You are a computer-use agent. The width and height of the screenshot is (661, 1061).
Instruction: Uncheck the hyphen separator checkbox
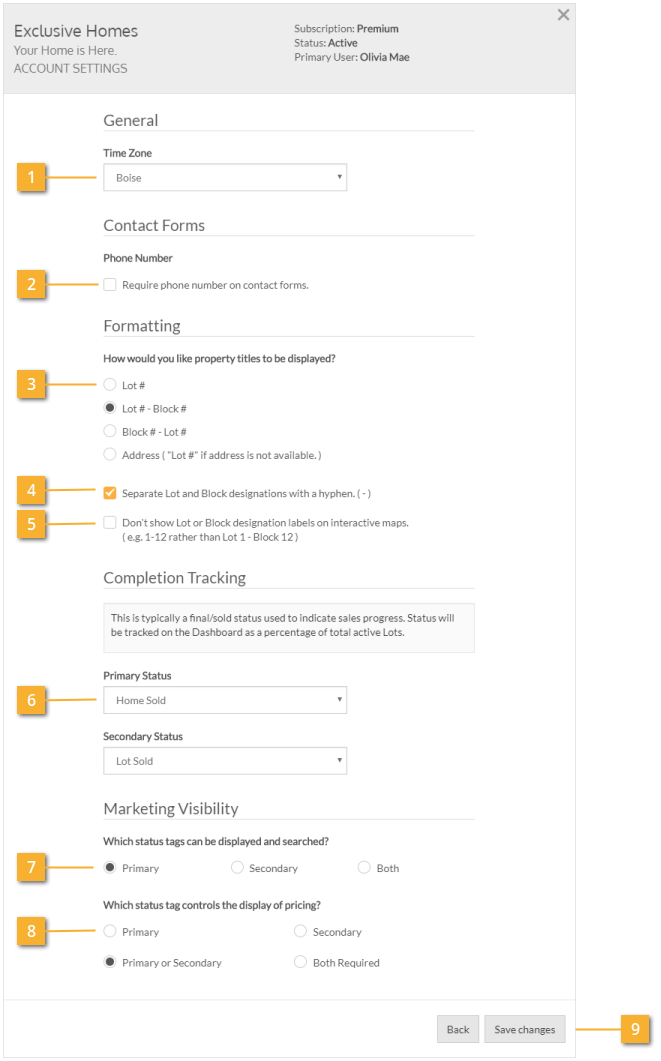[109, 493]
